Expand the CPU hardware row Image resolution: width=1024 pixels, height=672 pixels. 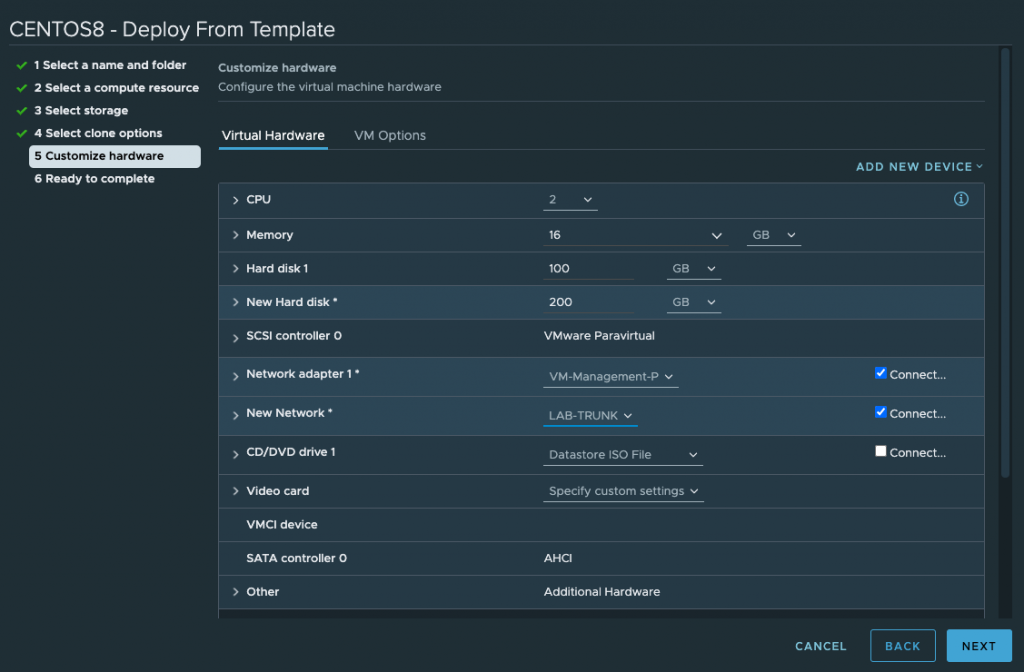tap(235, 200)
